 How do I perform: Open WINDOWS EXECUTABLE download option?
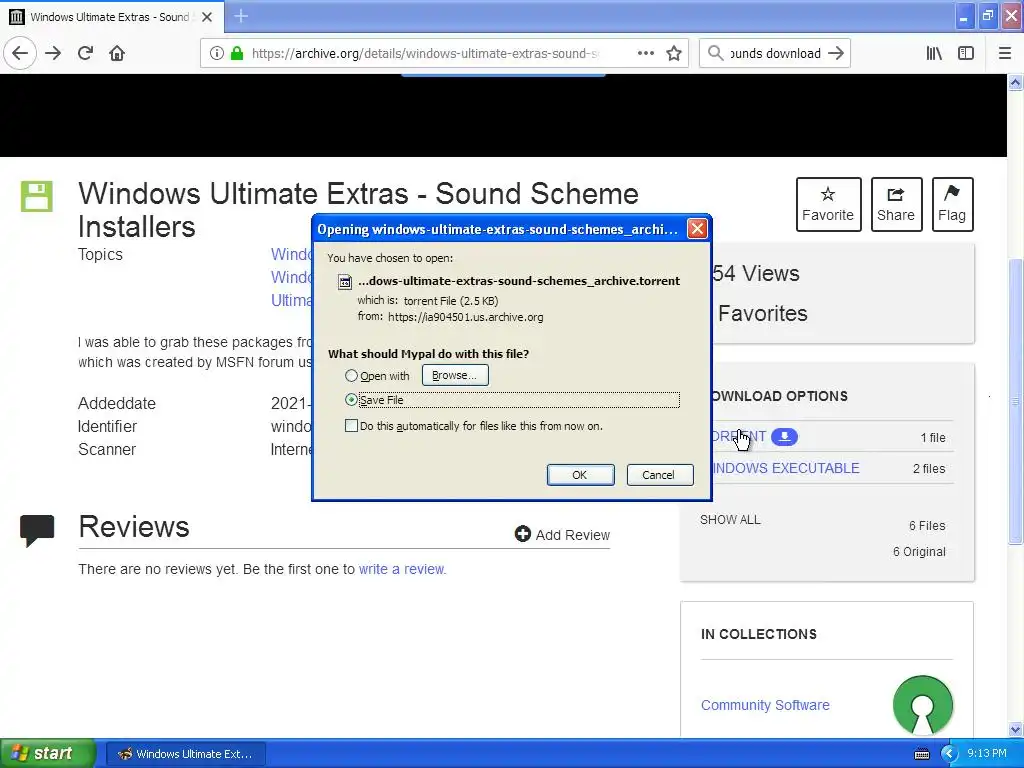click(786, 468)
